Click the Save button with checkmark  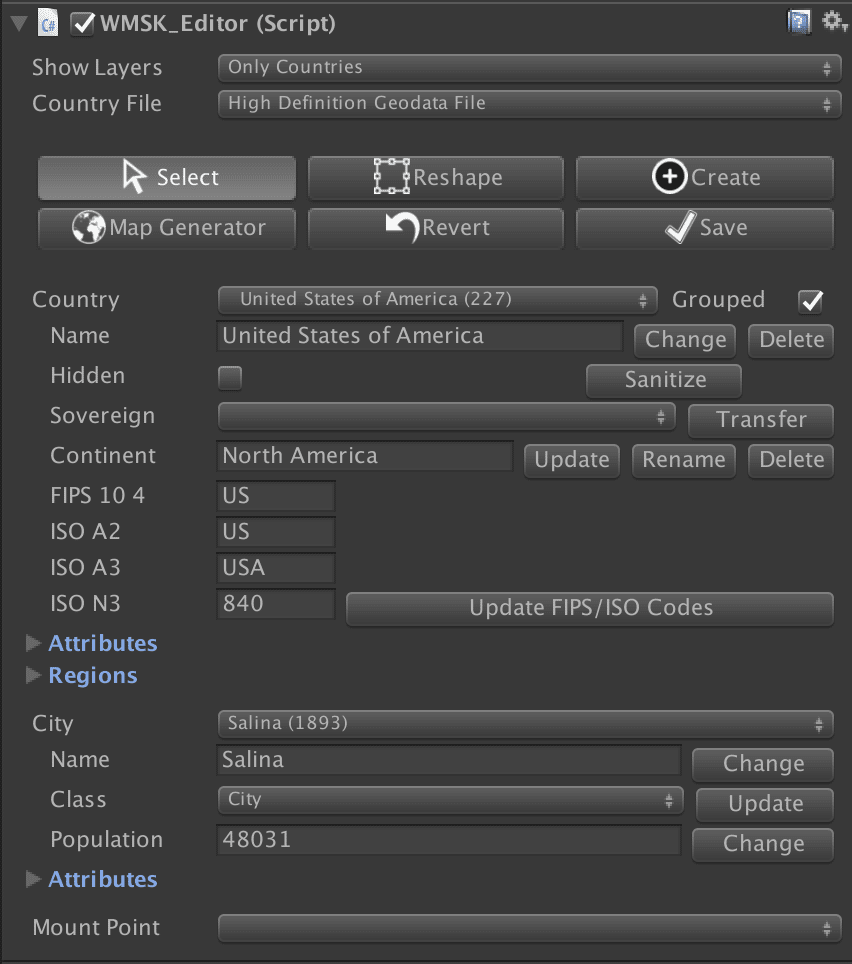704,228
